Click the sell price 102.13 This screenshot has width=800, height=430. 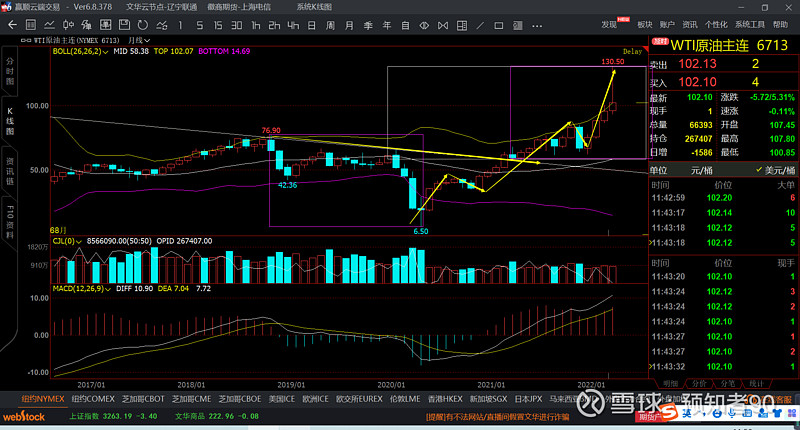point(697,64)
